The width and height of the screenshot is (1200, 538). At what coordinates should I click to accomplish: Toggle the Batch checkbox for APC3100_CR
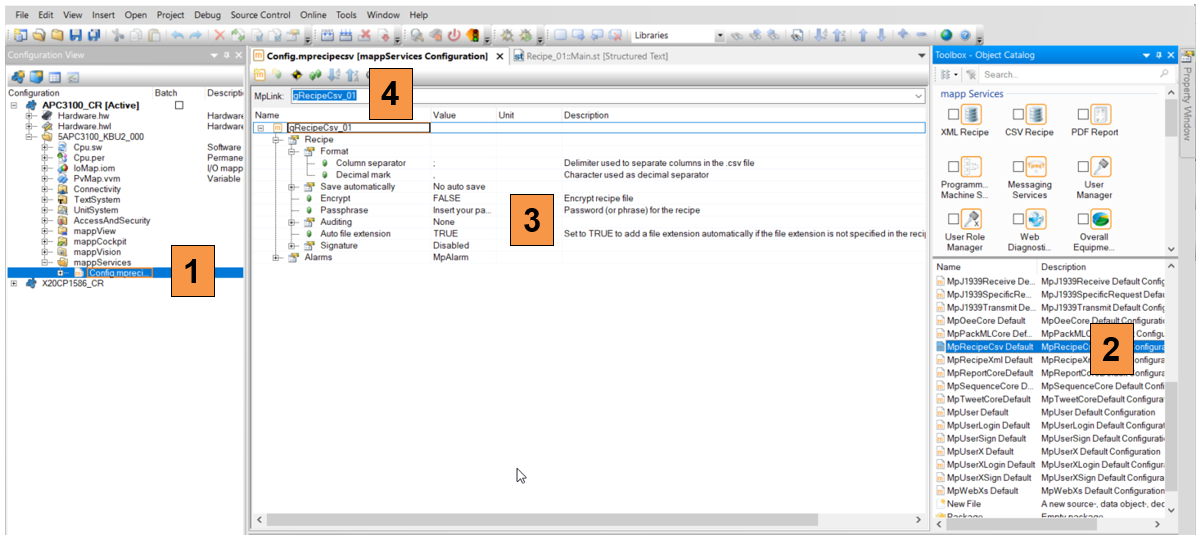coord(179,105)
